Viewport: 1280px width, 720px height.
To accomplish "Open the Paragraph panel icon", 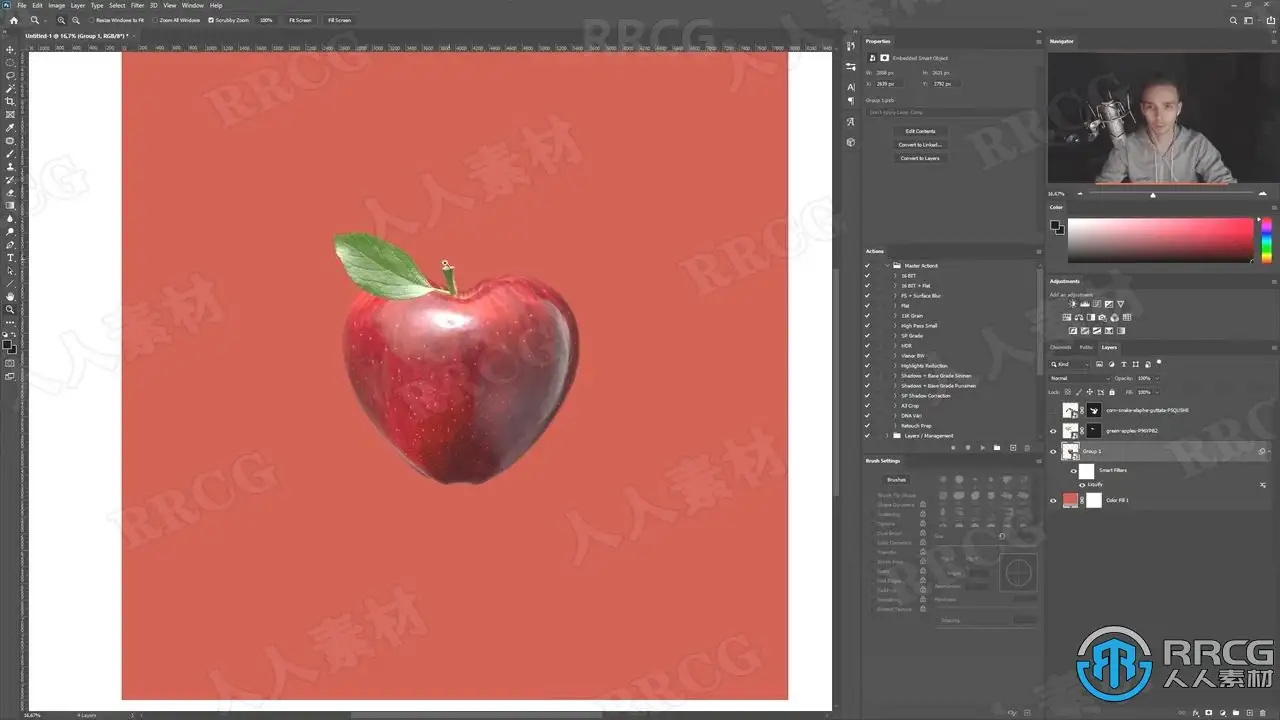I will 850,100.
